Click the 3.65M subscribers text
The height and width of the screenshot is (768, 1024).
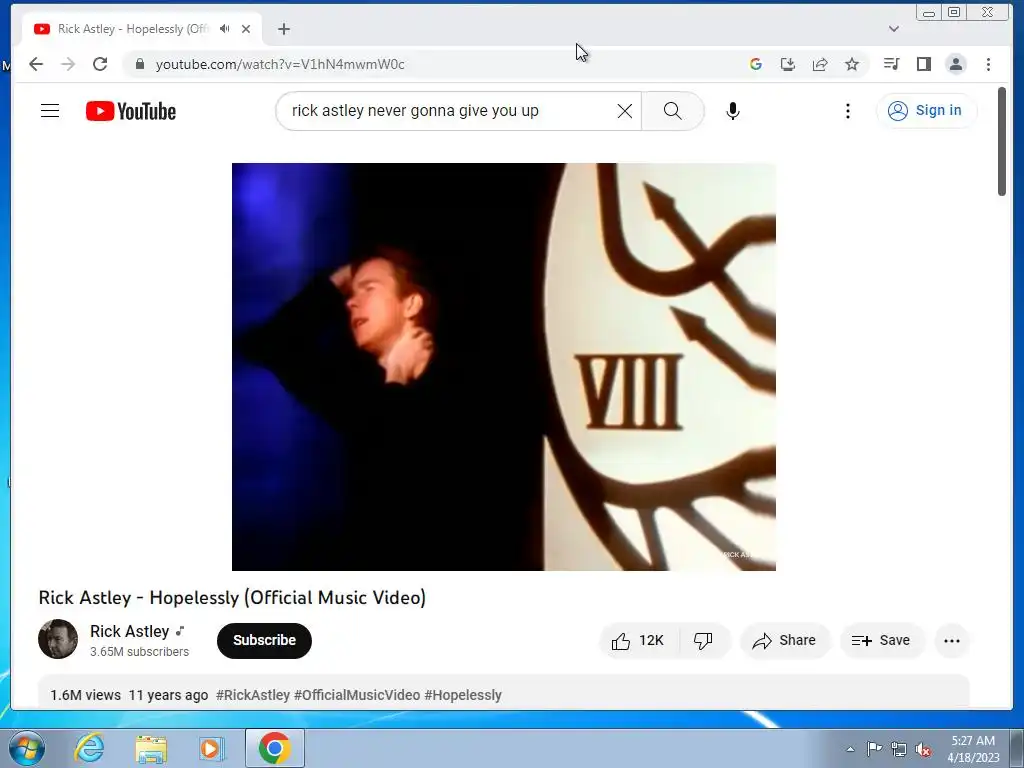click(x=140, y=652)
